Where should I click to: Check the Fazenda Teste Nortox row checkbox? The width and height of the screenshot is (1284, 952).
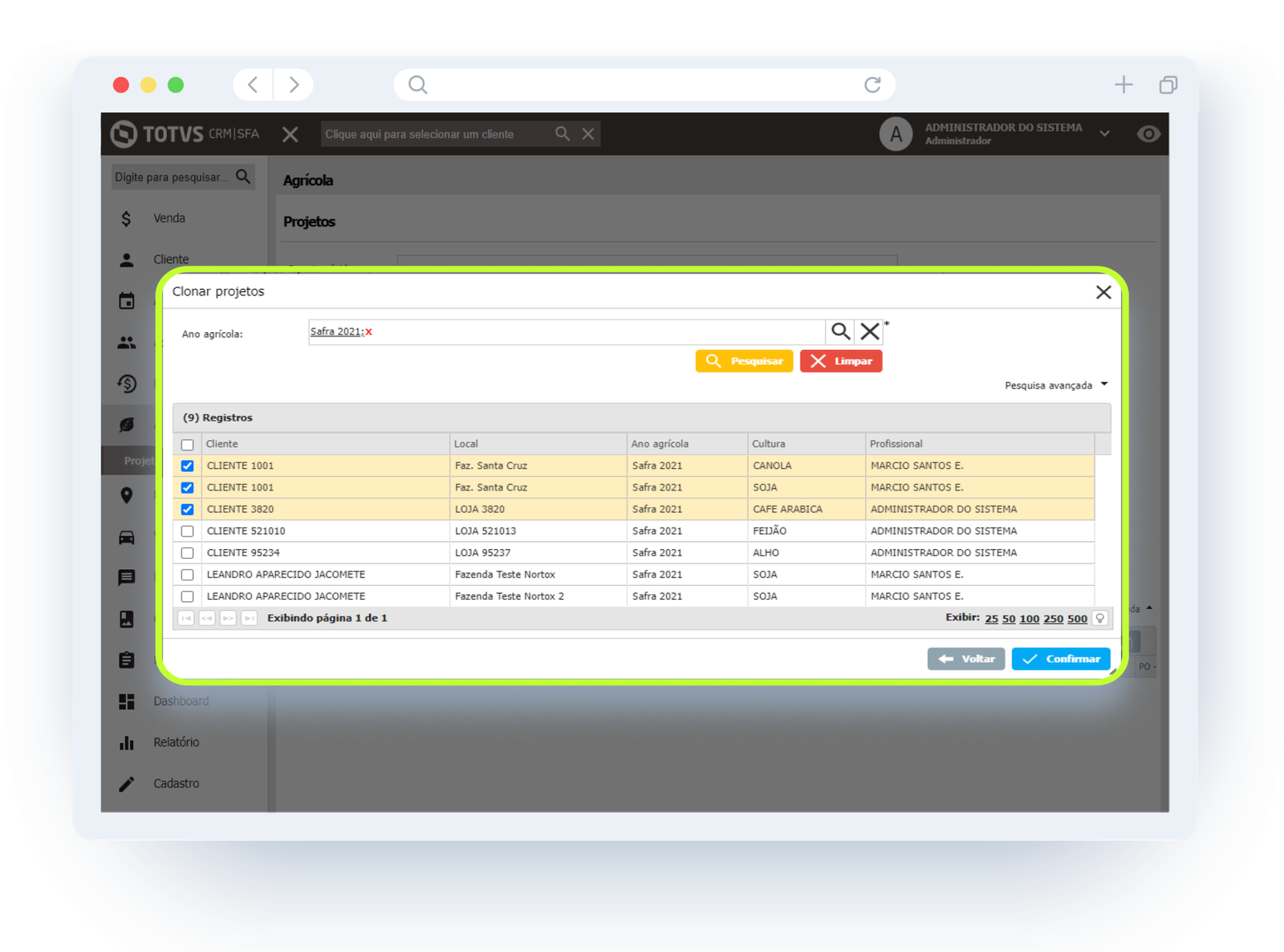(187, 575)
